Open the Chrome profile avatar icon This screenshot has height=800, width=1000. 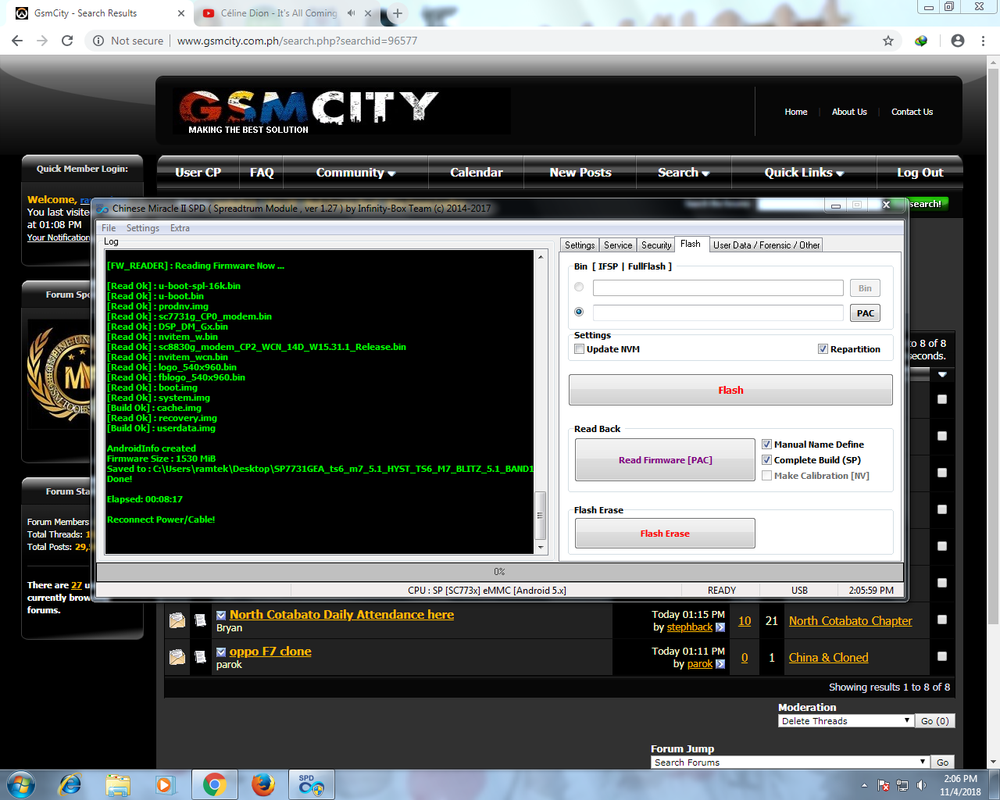(957, 41)
